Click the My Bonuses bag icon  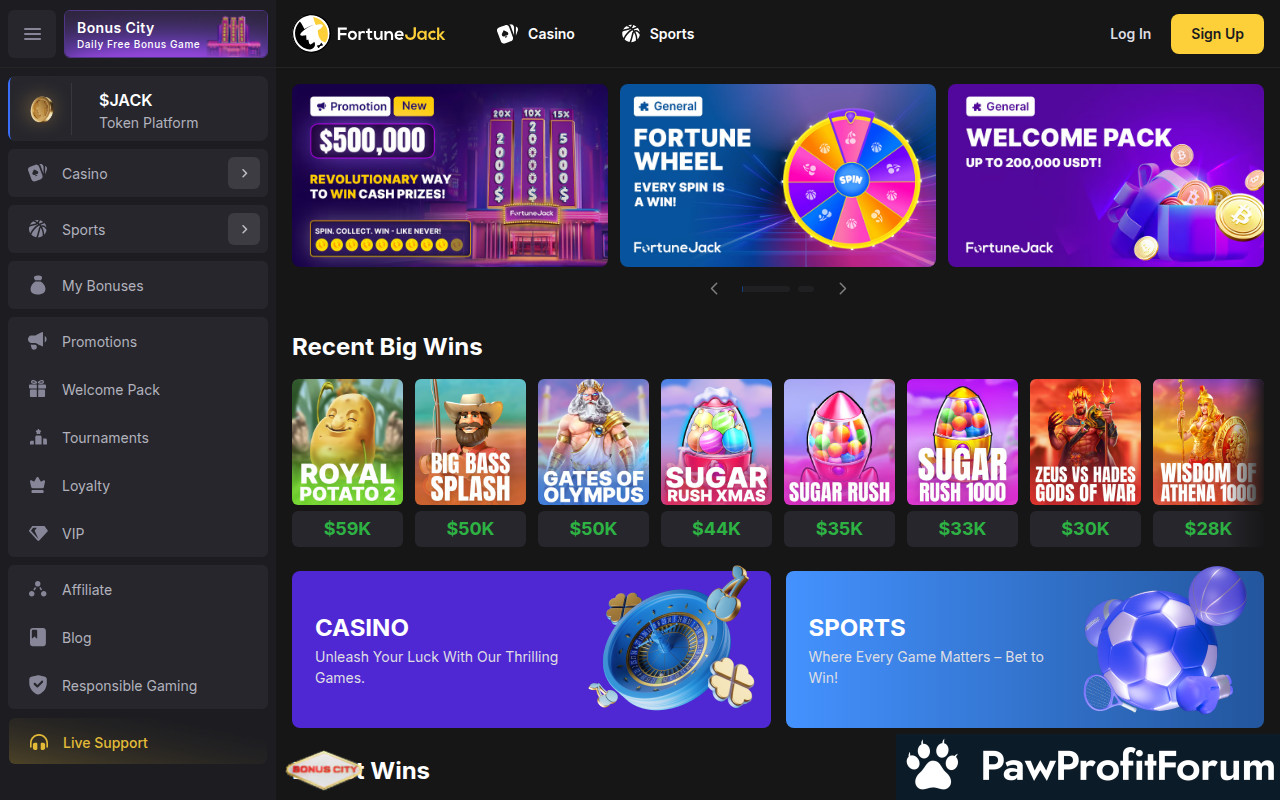pyautogui.click(x=38, y=286)
